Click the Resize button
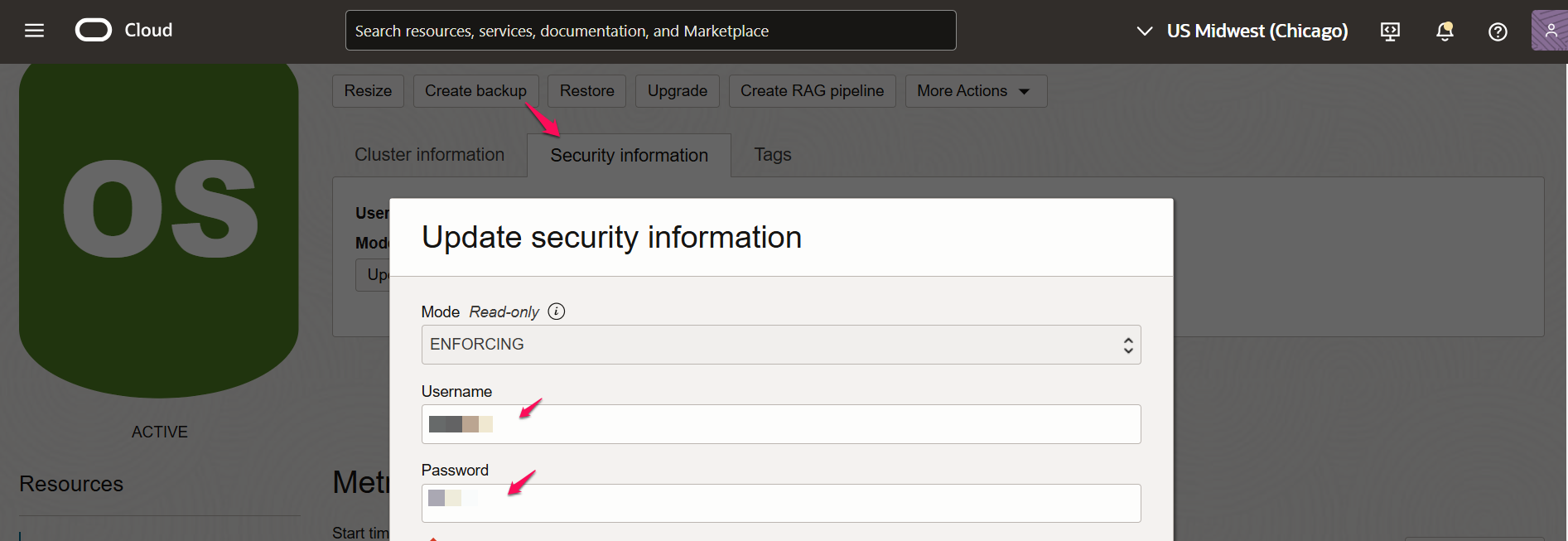Viewport: 1568px width, 541px height. point(368,91)
